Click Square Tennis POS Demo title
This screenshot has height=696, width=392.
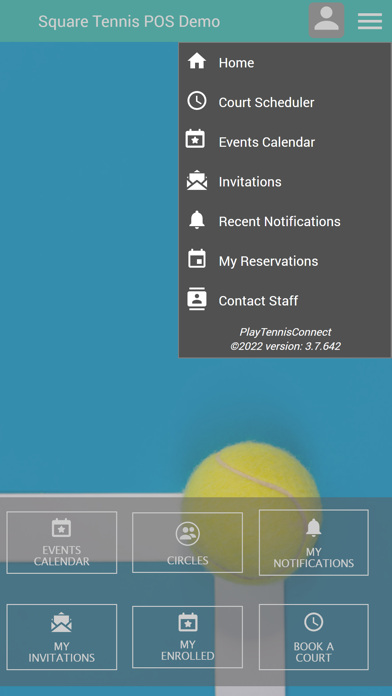(129, 21)
